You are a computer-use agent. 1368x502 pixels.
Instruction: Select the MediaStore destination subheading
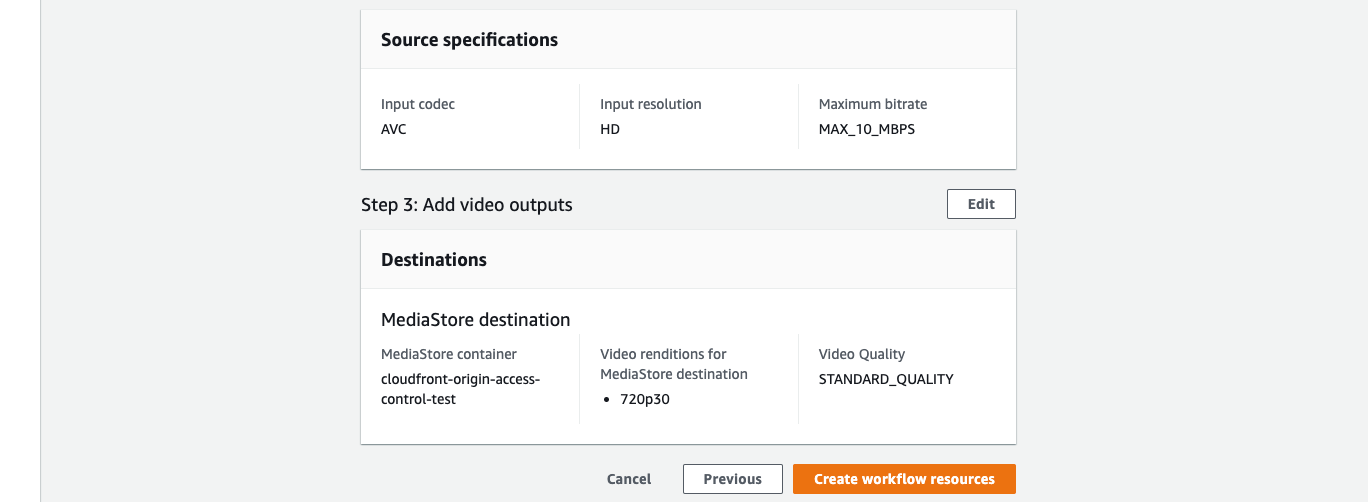pyautogui.click(x=475, y=320)
